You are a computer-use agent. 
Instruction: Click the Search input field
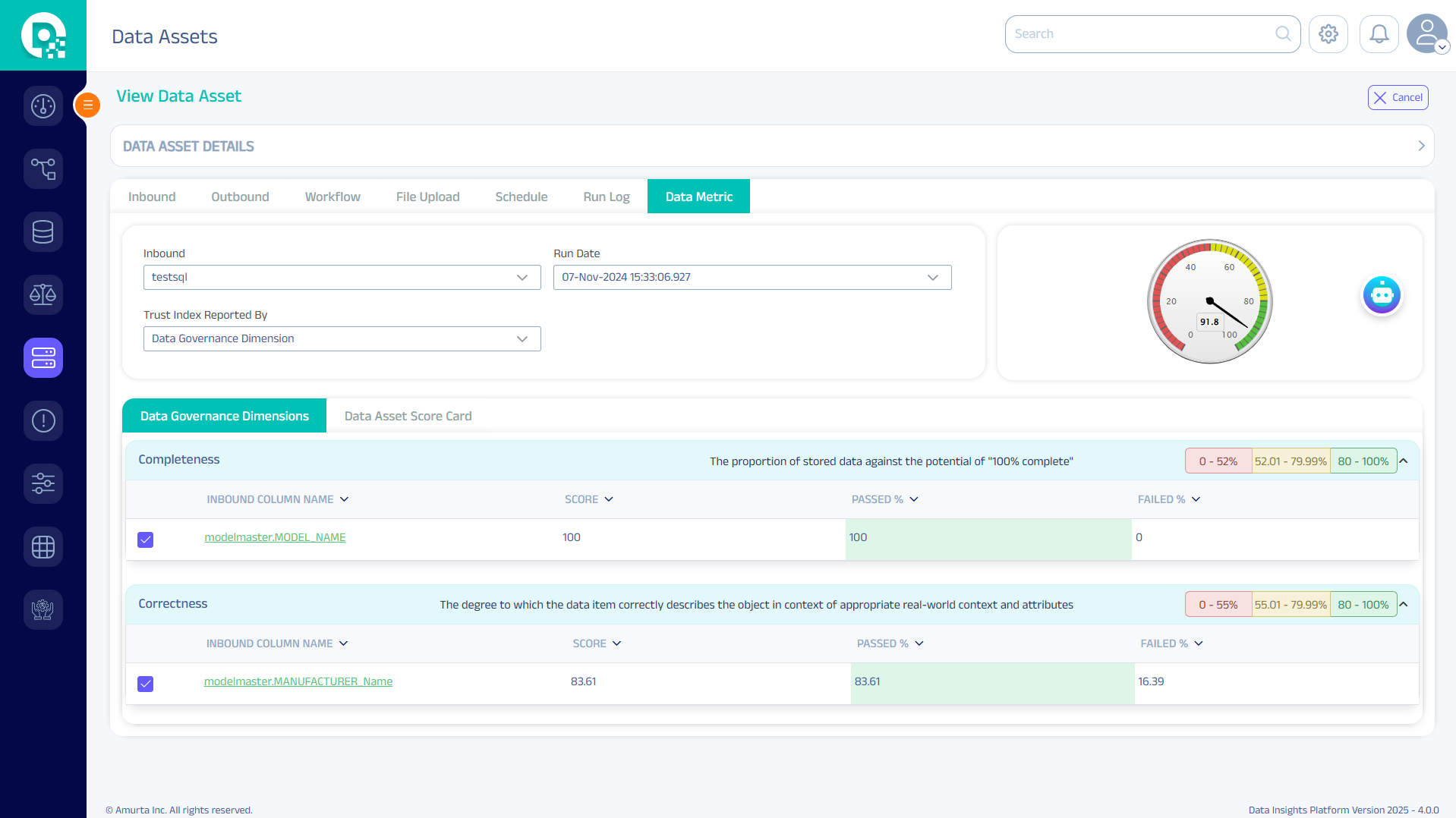click(1142, 34)
